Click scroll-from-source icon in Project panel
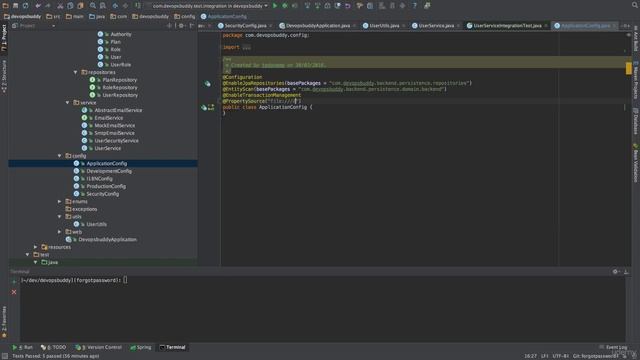This screenshot has height=360, width=640. (169, 26)
